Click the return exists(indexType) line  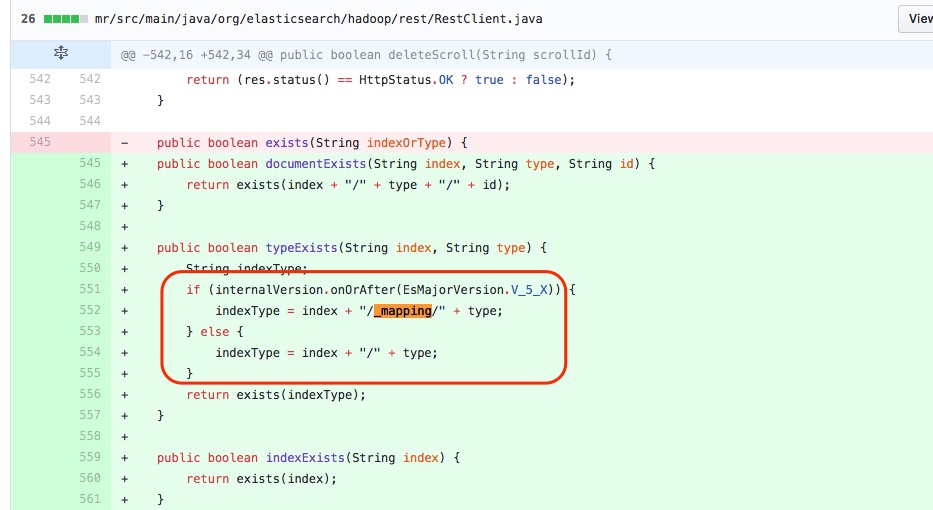click(x=276, y=395)
